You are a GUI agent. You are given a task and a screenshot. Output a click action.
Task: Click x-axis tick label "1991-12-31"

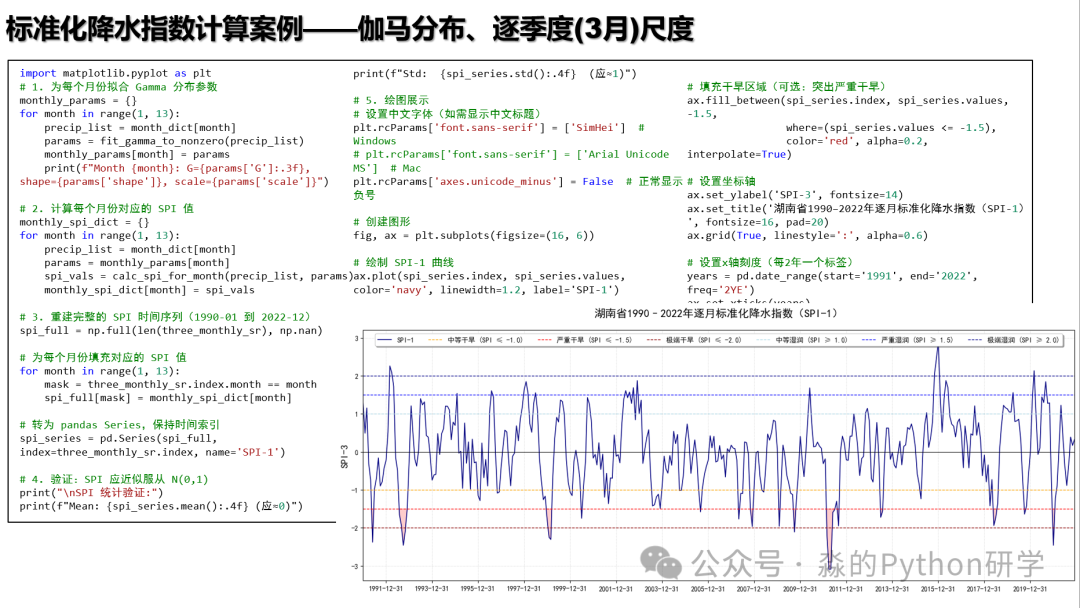386,589
